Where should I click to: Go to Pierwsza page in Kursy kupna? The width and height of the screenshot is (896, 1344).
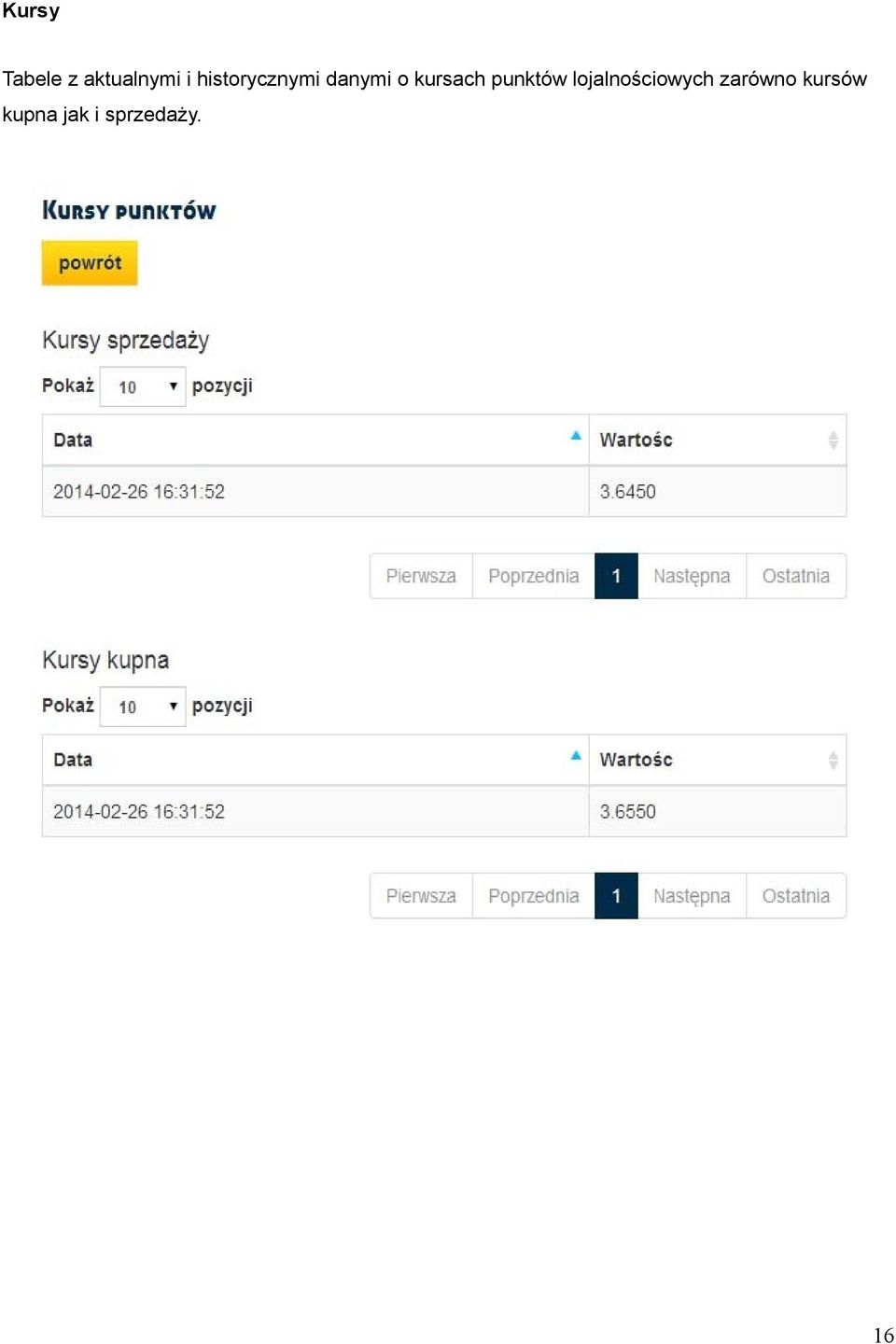click(x=421, y=896)
